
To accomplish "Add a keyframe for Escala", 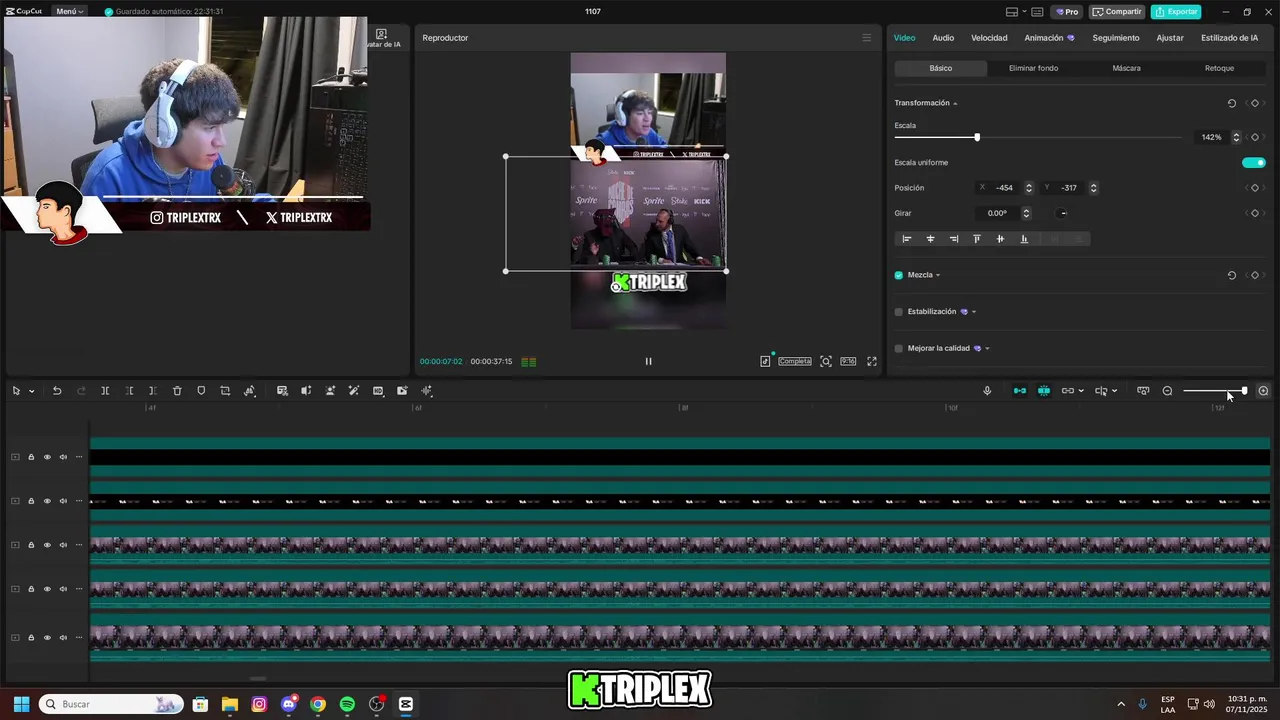I will tap(1255, 137).
